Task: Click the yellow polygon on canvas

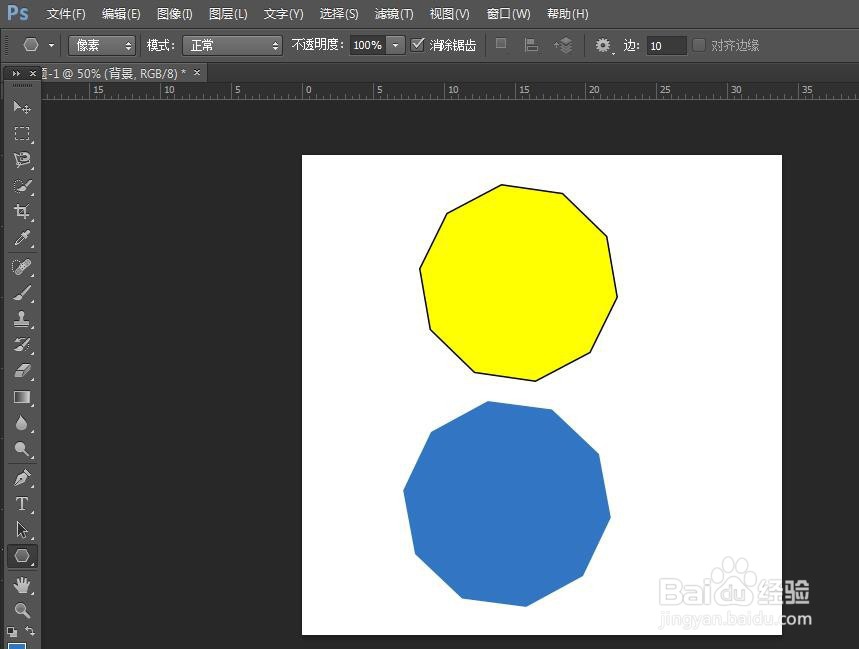Action: pos(518,283)
